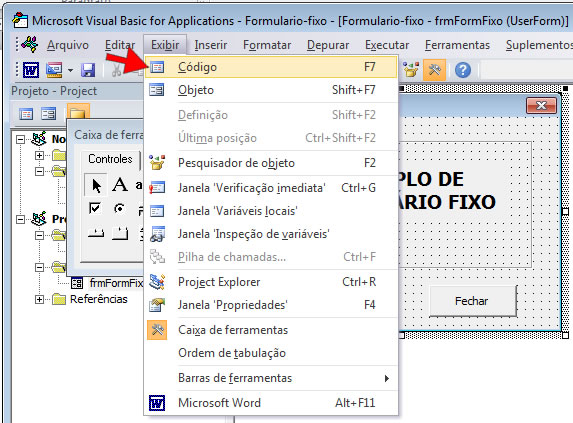The image size is (573, 423).
Task: Select the CheckBox control in toolbox
Action: (95, 208)
